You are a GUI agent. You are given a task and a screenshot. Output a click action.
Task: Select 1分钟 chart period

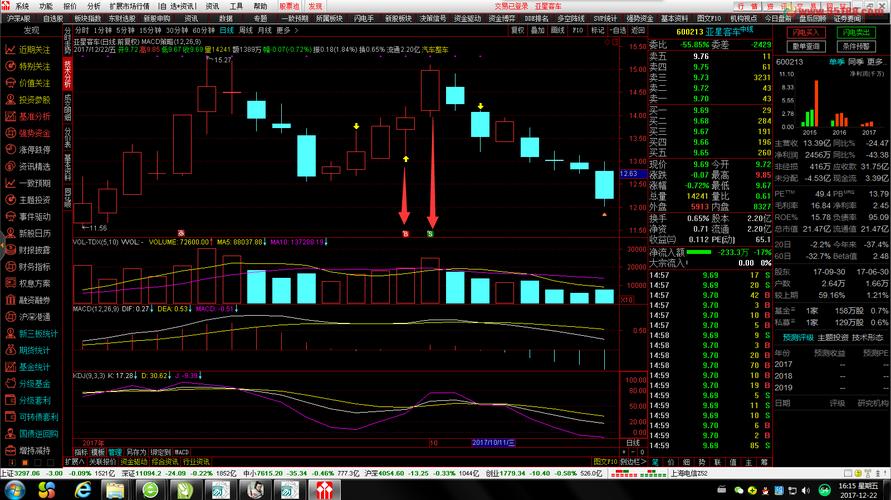pyautogui.click(x=103, y=30)
